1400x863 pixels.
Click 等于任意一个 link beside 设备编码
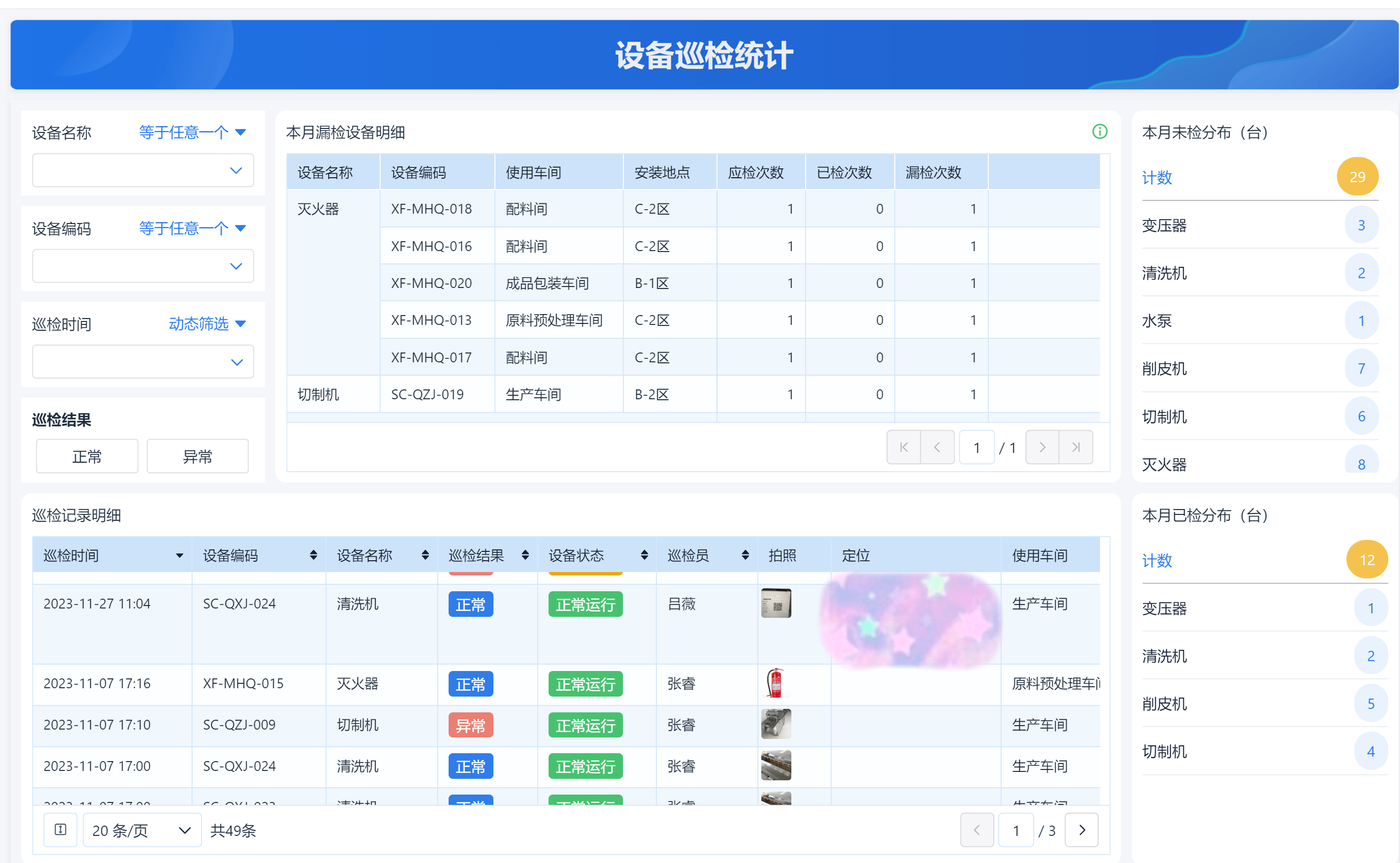coord(185,228)
